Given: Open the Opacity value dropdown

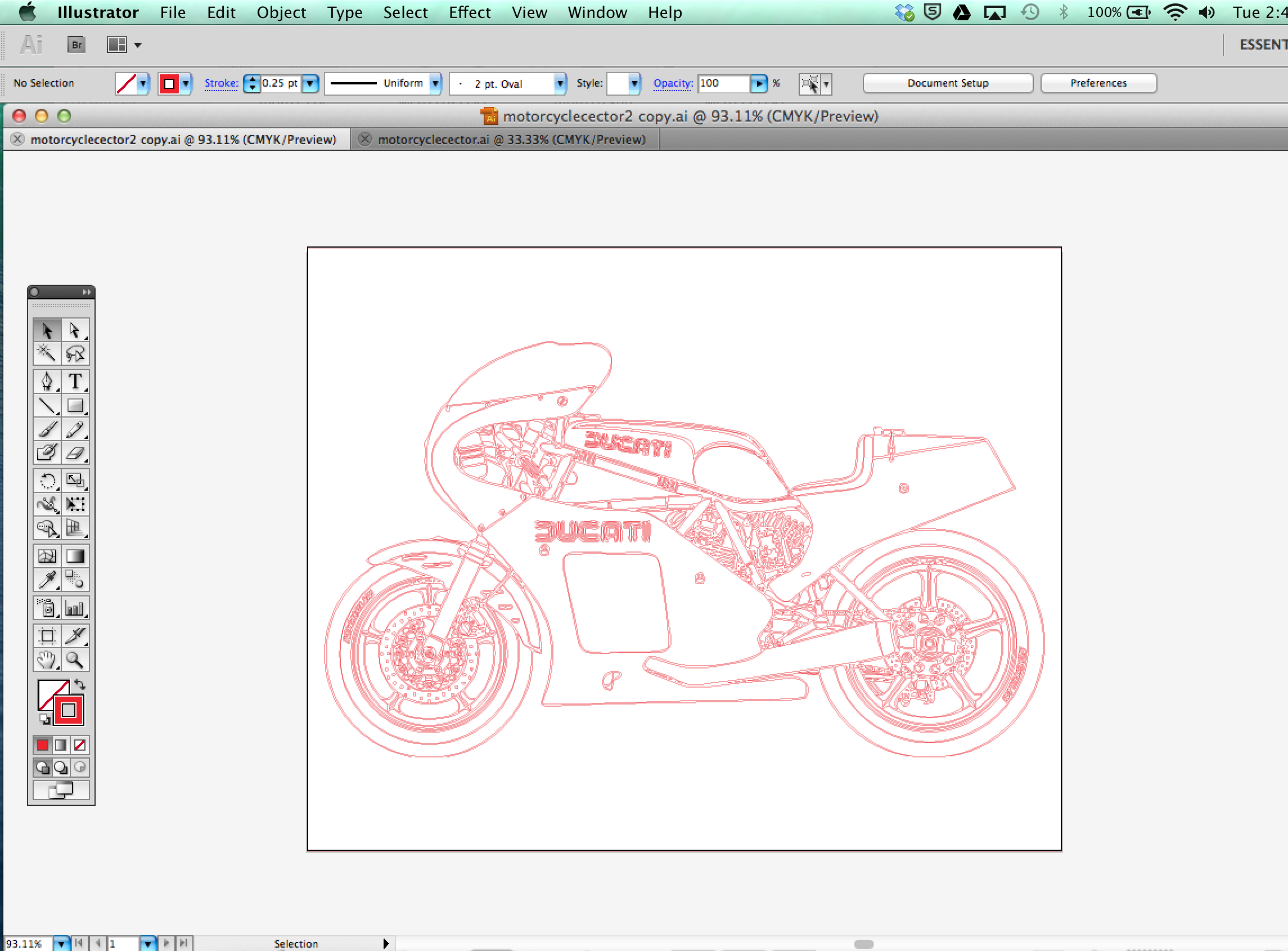Looking at the screenshot, I should (x=762, y=83).
